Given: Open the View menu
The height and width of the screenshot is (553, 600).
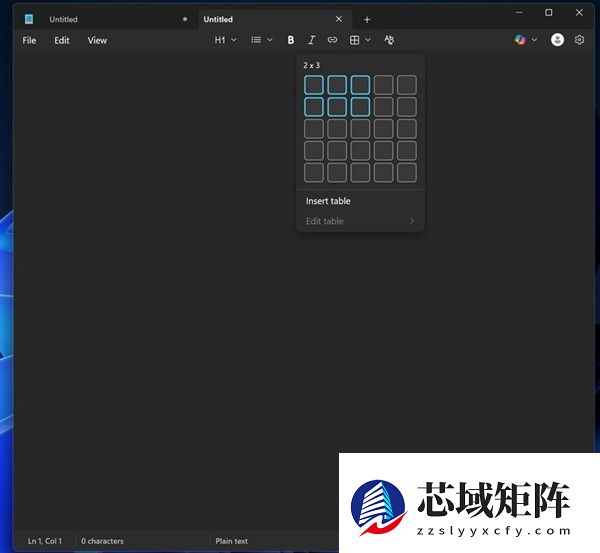Looking at the screenshot, I should click(x=97, y=40).
